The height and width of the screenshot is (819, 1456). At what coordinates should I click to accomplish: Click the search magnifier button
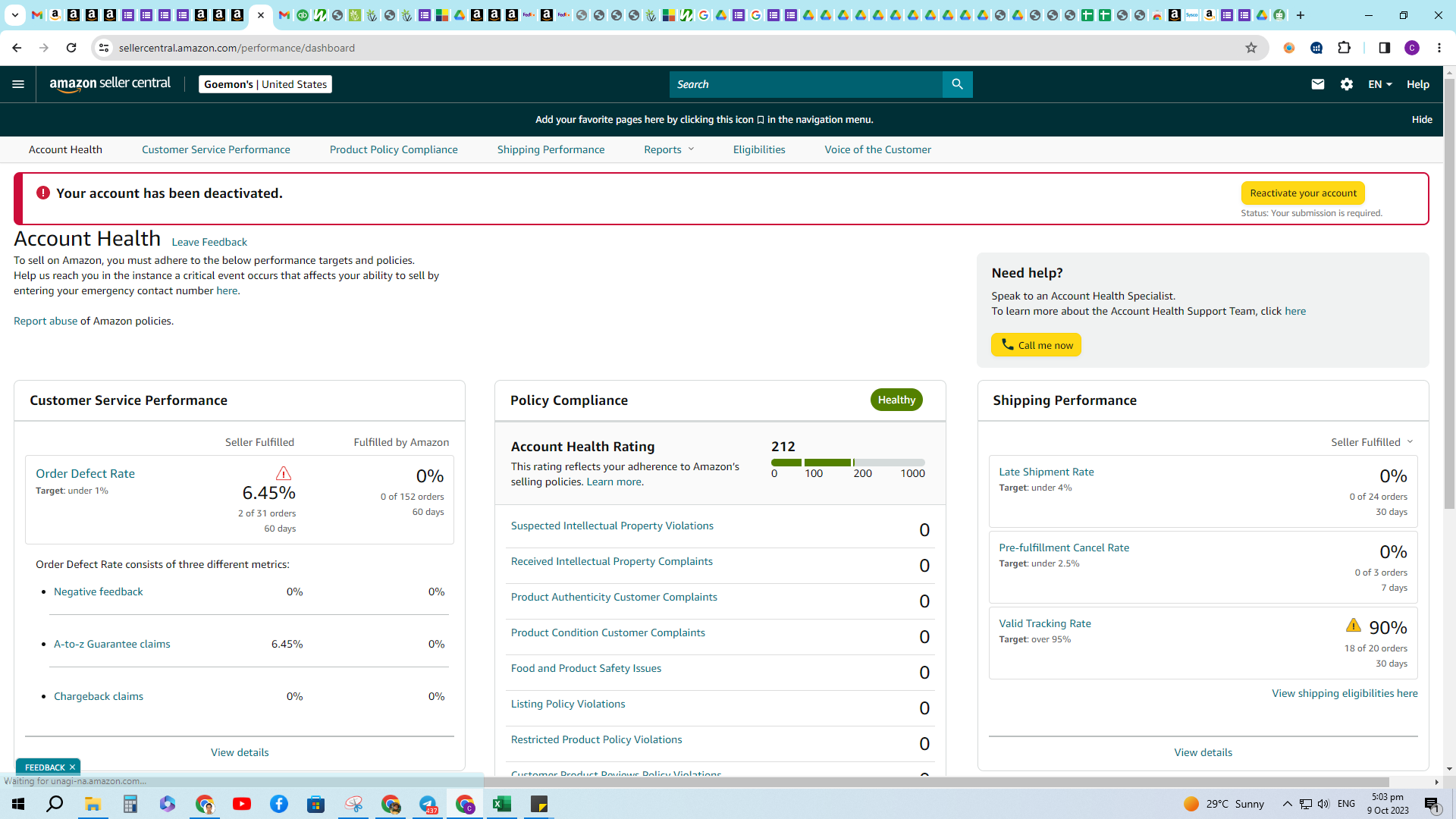click(x=957, y=84)
